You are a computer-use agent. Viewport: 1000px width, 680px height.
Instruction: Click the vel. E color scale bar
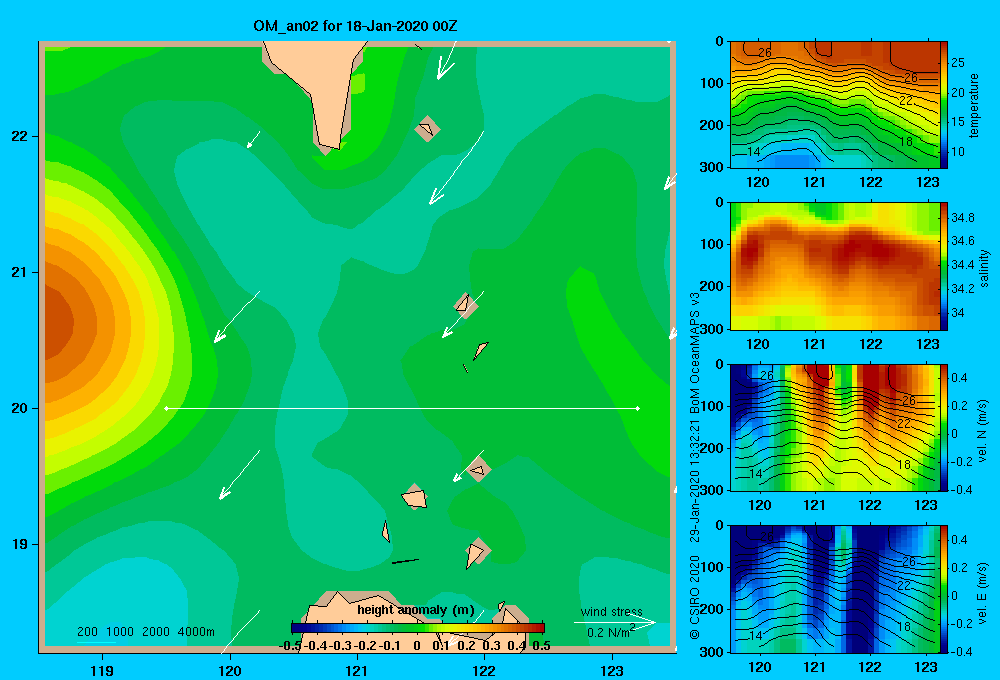[944, 589]
